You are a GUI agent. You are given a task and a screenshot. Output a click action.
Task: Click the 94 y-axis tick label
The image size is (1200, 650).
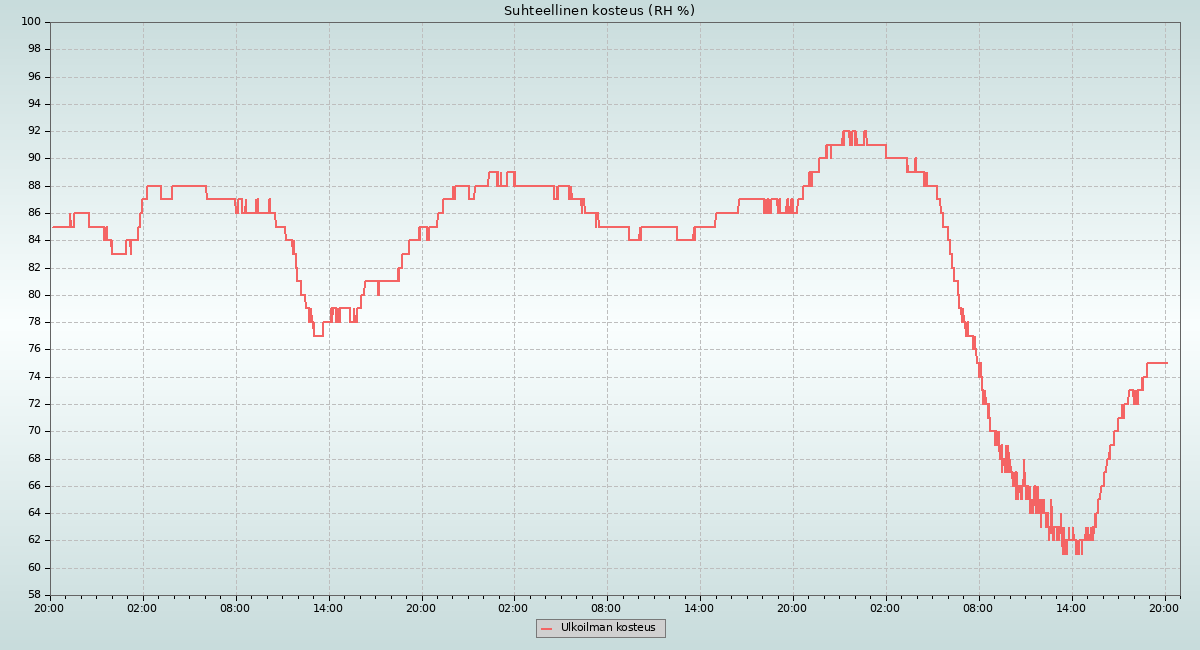33,104
